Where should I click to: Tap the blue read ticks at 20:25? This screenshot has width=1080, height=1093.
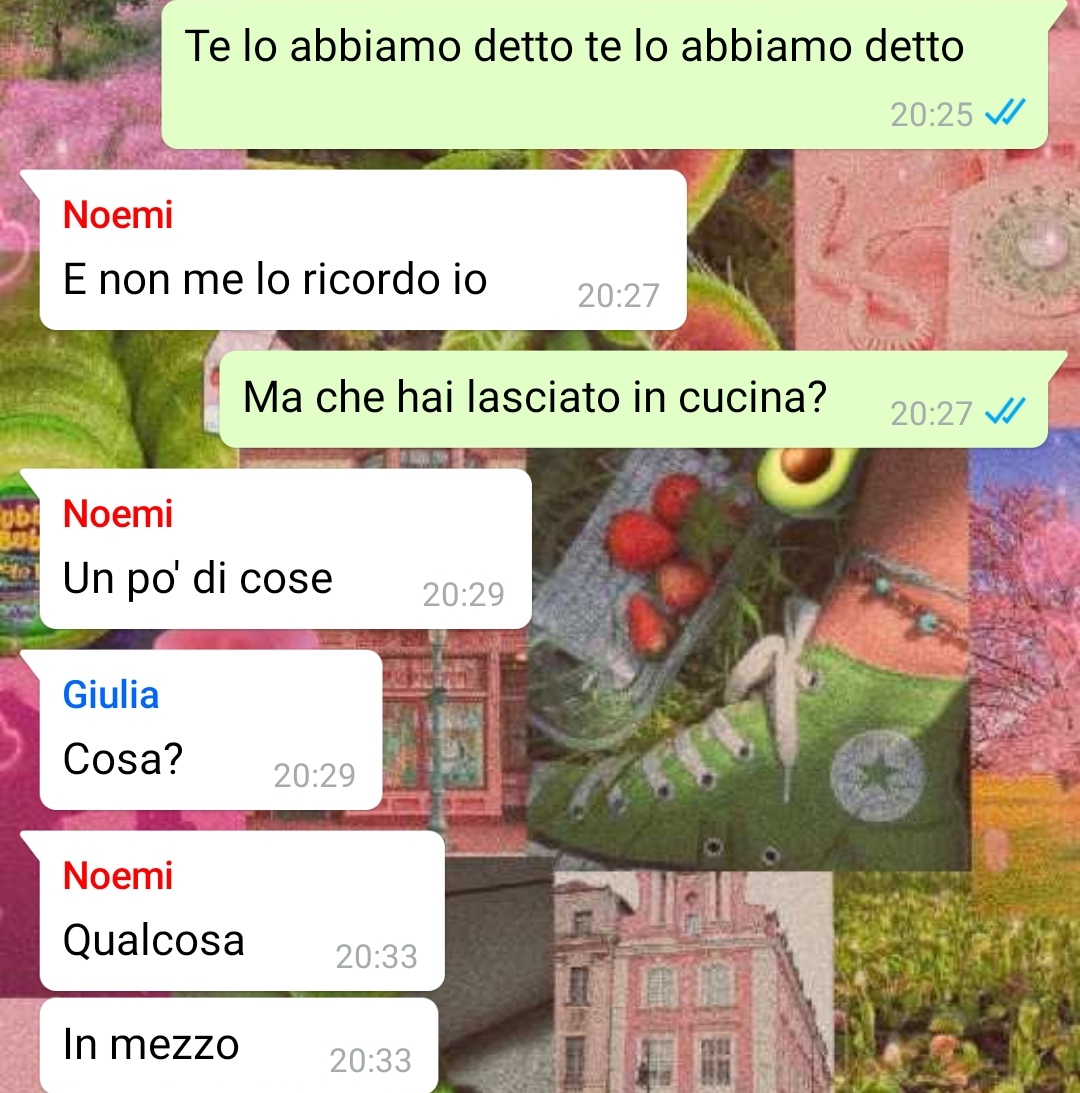pyautogui.click(x=1005, y=112)
